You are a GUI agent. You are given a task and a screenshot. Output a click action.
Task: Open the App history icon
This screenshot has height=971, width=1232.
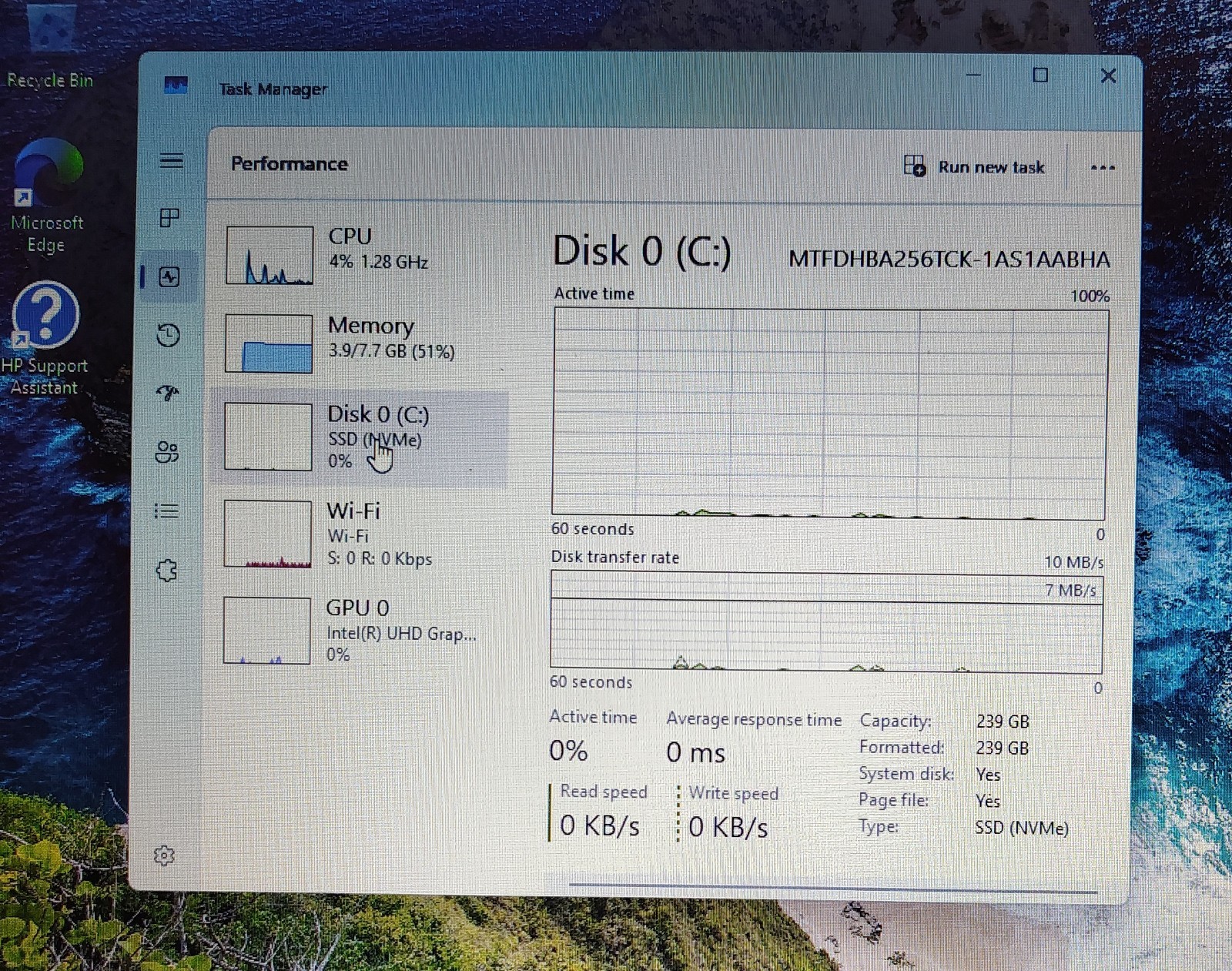tap(168, 335)
